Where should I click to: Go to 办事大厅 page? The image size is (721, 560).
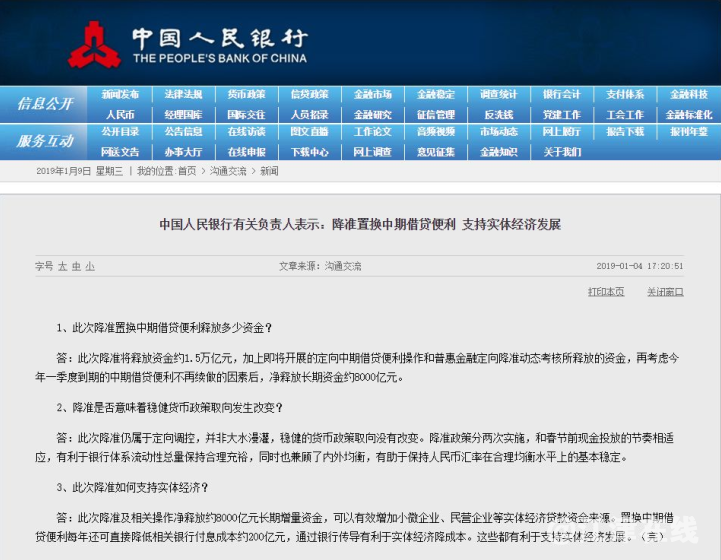[183, 152]
